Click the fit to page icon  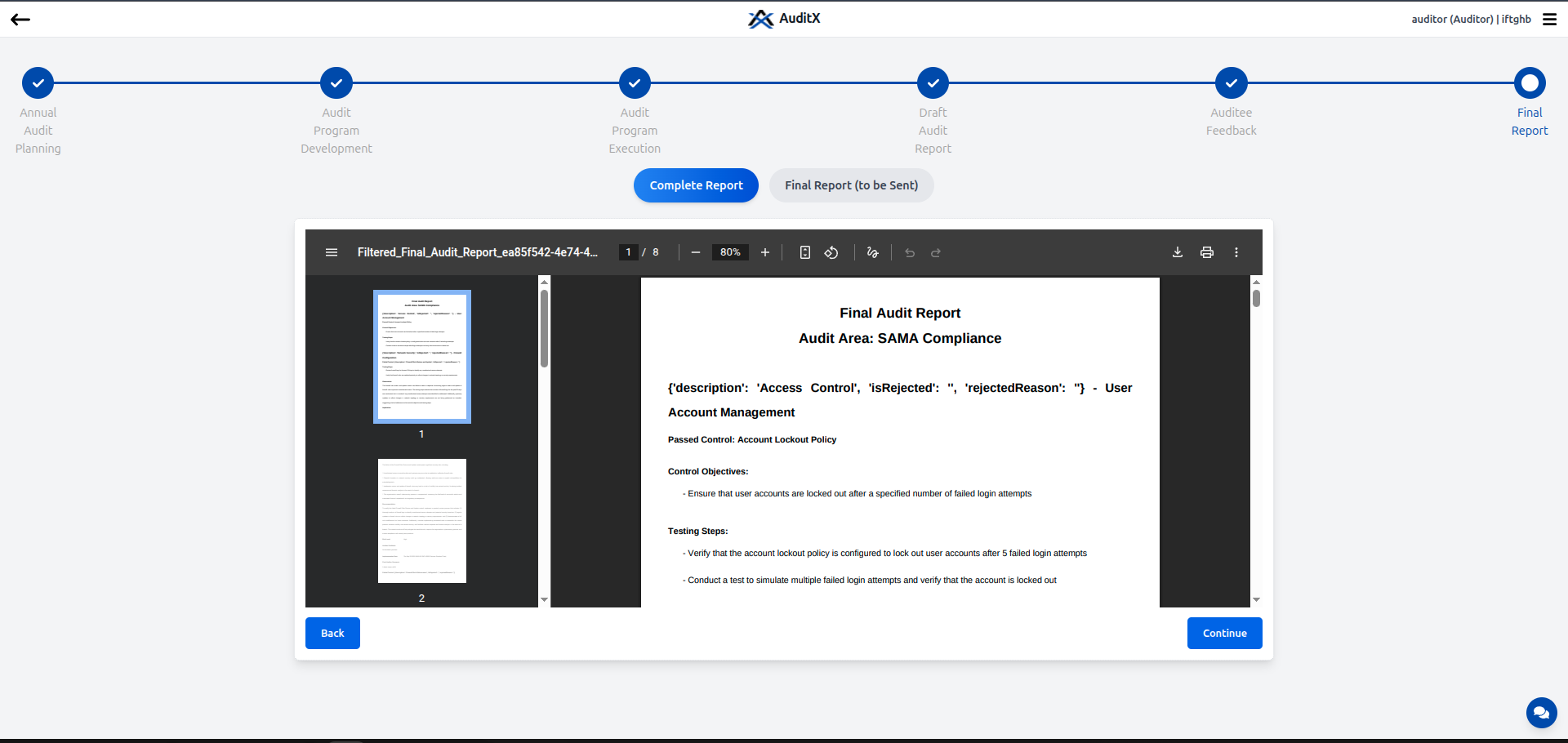click(x=805, y=252)
